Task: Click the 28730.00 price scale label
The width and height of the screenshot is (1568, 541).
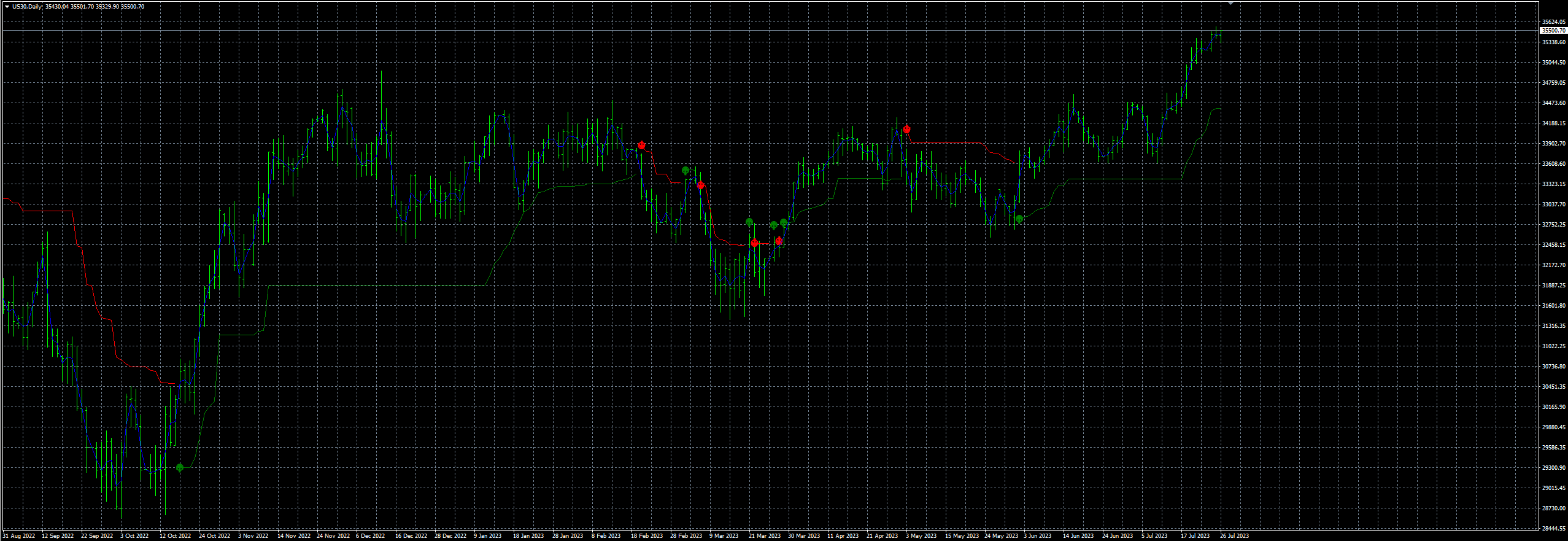Action: [x=1554, y=508]
